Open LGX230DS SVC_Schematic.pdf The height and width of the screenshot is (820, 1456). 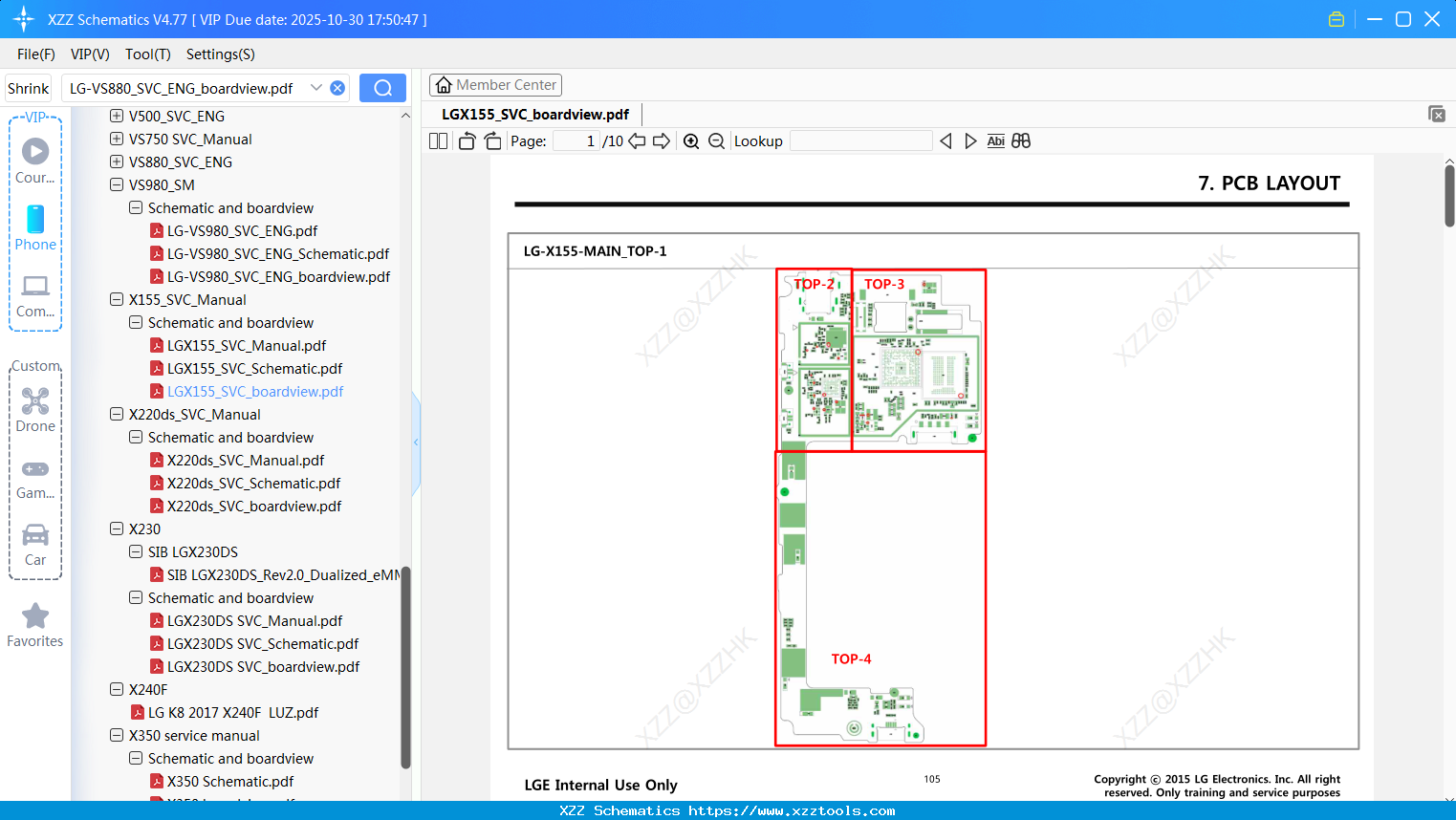point(263,643)
